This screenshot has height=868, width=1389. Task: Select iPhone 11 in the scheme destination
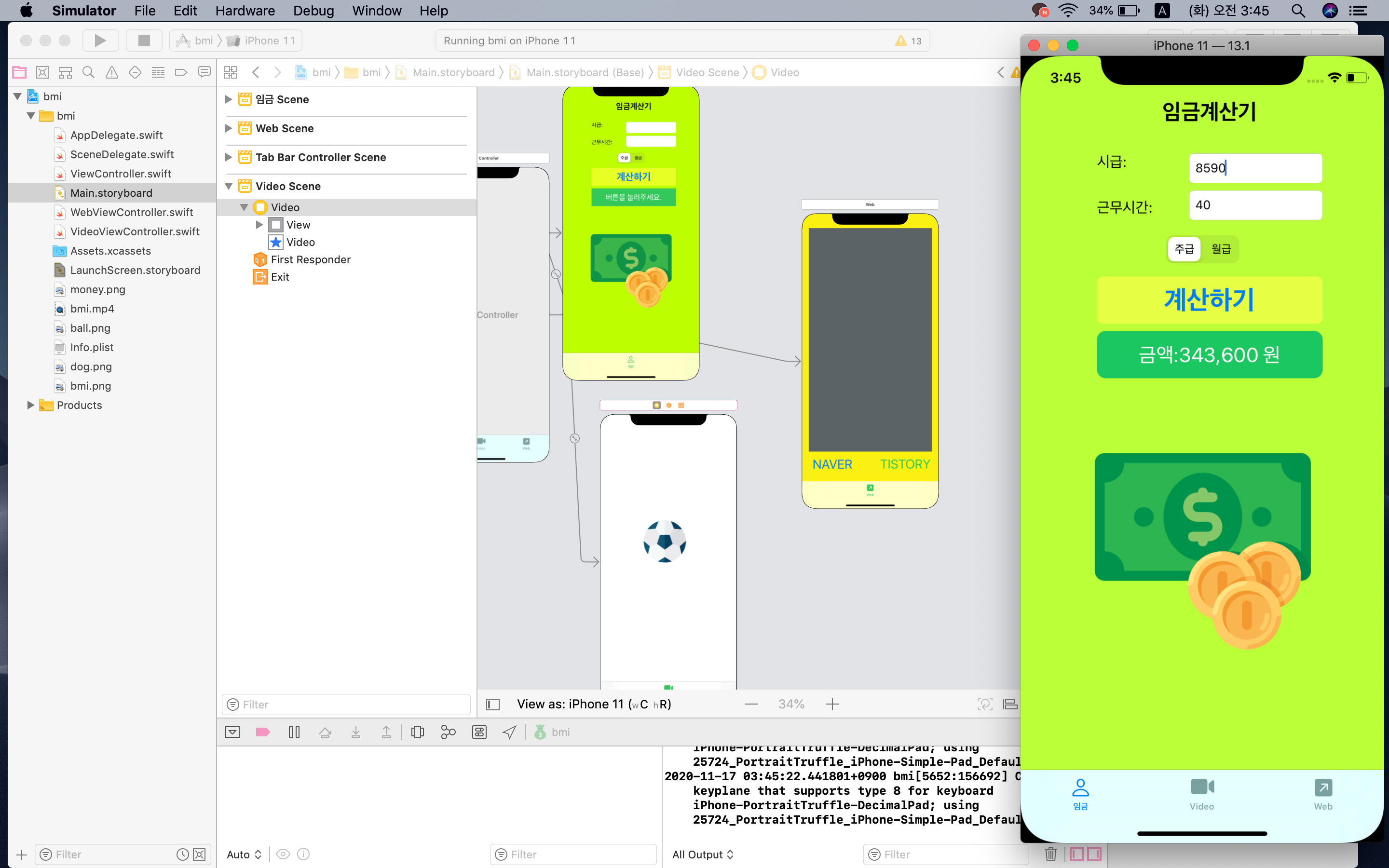pos(263,41)
